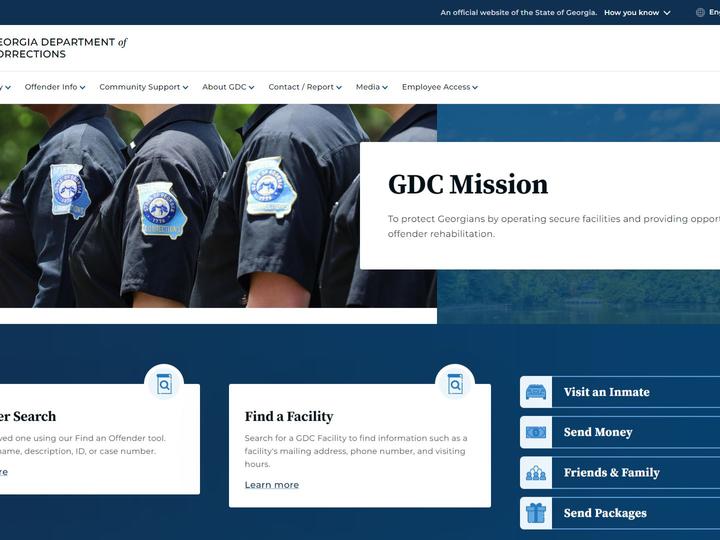Click the people icon beside Friends & Family
This screenshot has height=540, width=720.
536,472
